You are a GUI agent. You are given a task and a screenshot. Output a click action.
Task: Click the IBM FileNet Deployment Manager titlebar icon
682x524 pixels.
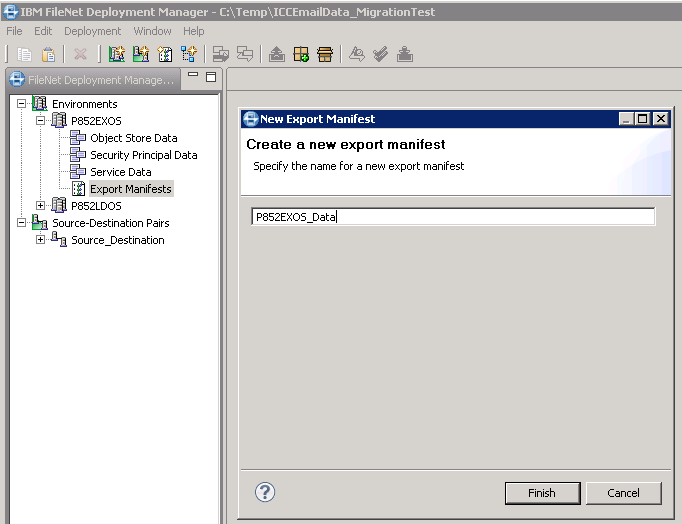10,12
